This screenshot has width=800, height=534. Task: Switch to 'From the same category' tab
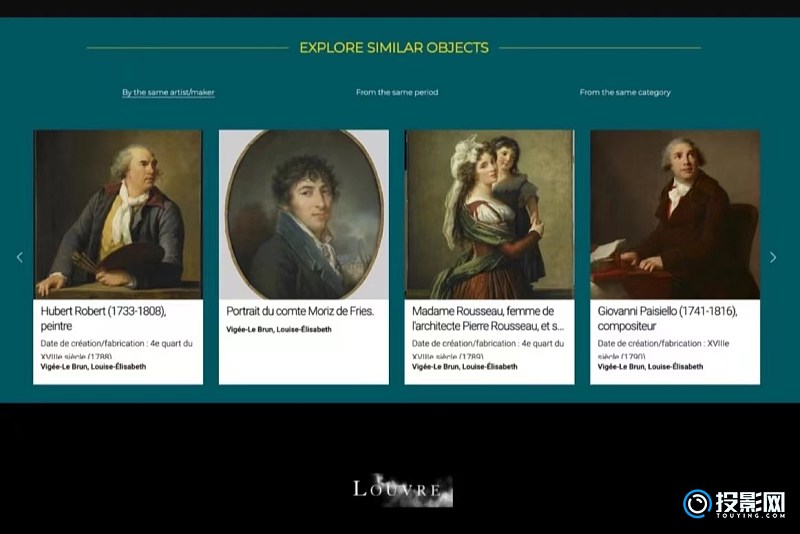coord(625,92)
